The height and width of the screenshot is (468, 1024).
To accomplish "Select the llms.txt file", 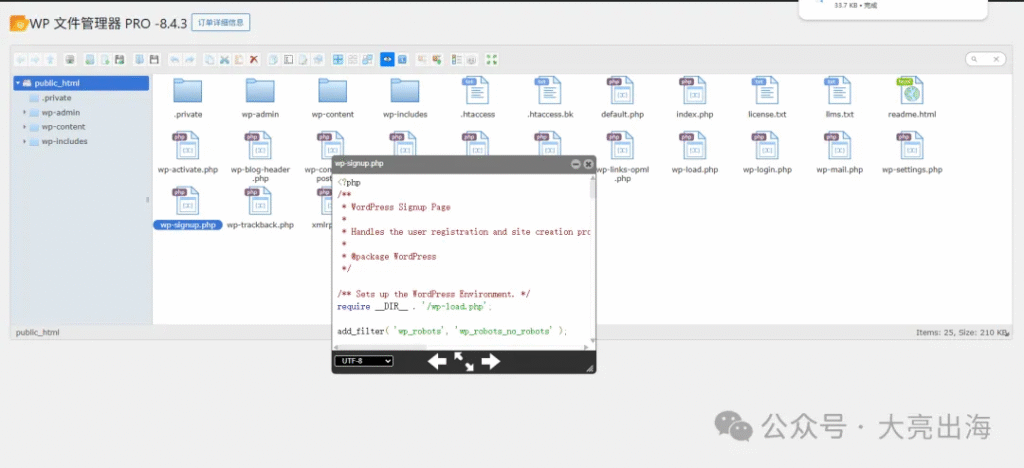I will click(x=840, y=98).
